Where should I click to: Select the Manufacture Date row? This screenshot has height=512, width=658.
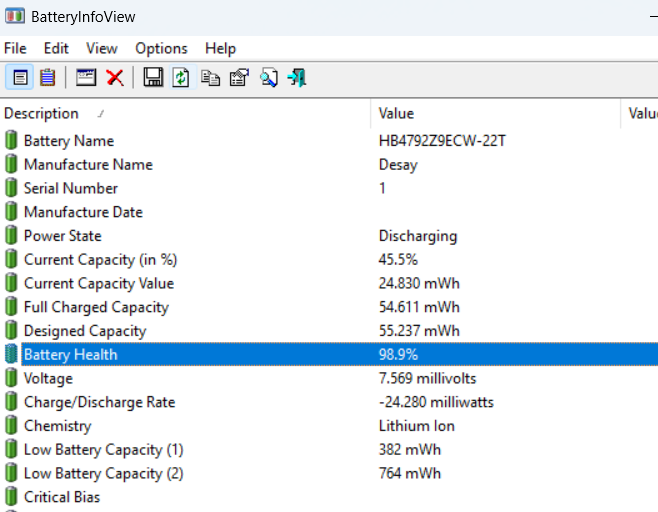[x=329, y=212]
